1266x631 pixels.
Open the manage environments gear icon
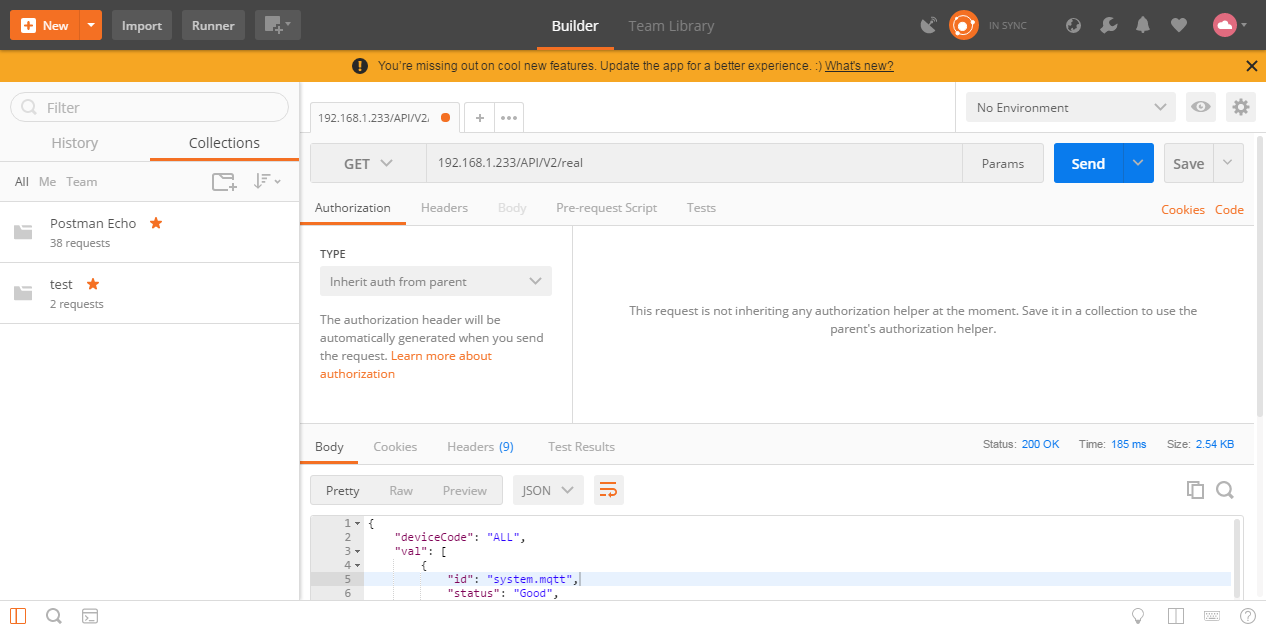coord(1241,107)
